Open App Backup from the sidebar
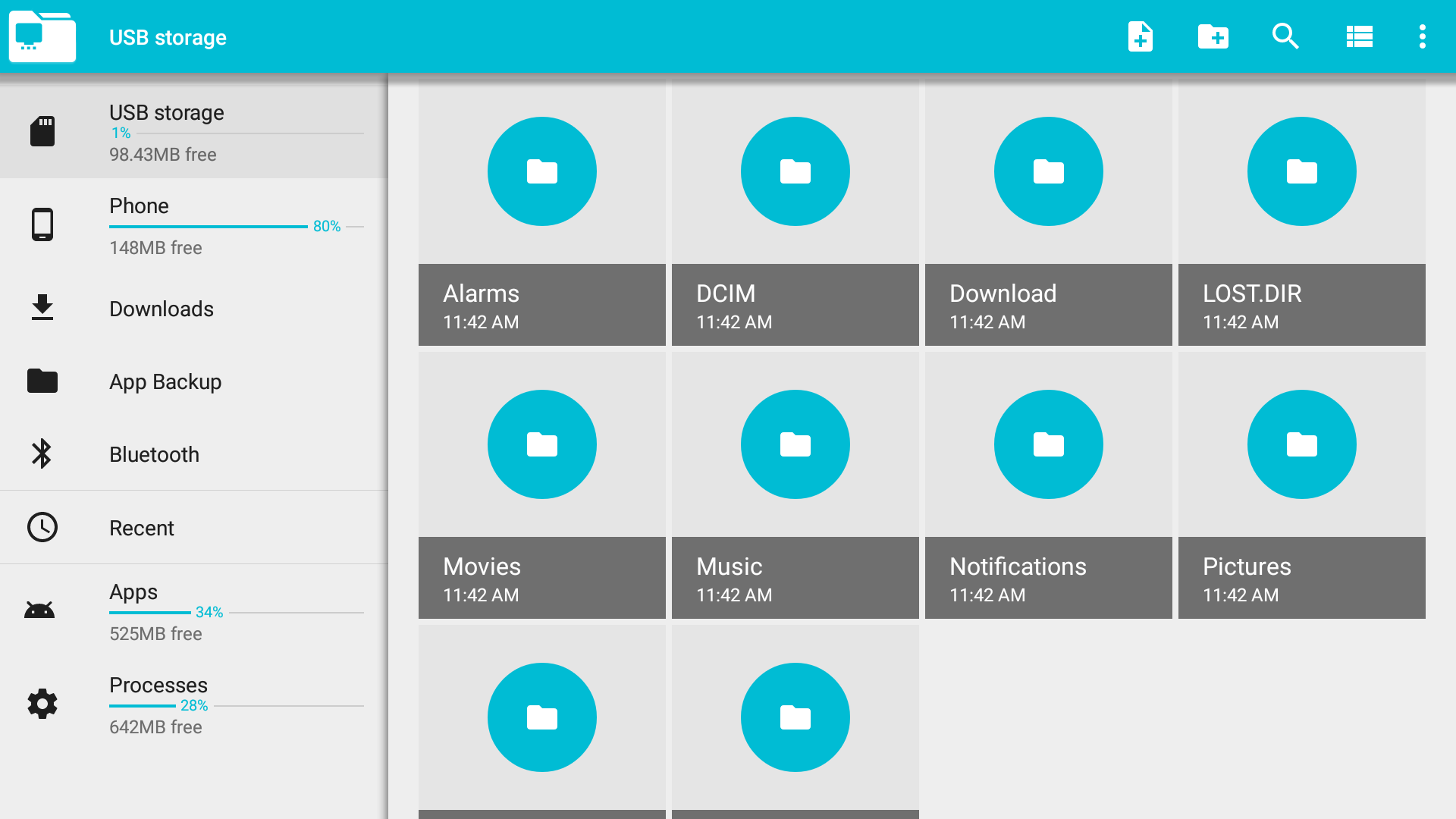This screenshot has width=1456, height=819. tap(193, 381)
